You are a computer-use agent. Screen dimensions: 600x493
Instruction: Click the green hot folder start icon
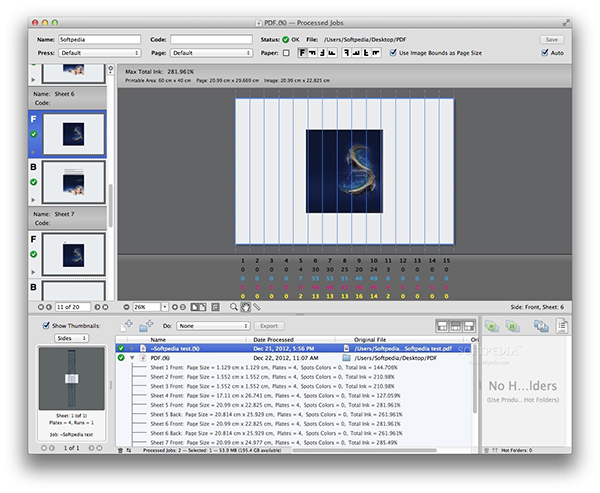click(x=492, y=325)
